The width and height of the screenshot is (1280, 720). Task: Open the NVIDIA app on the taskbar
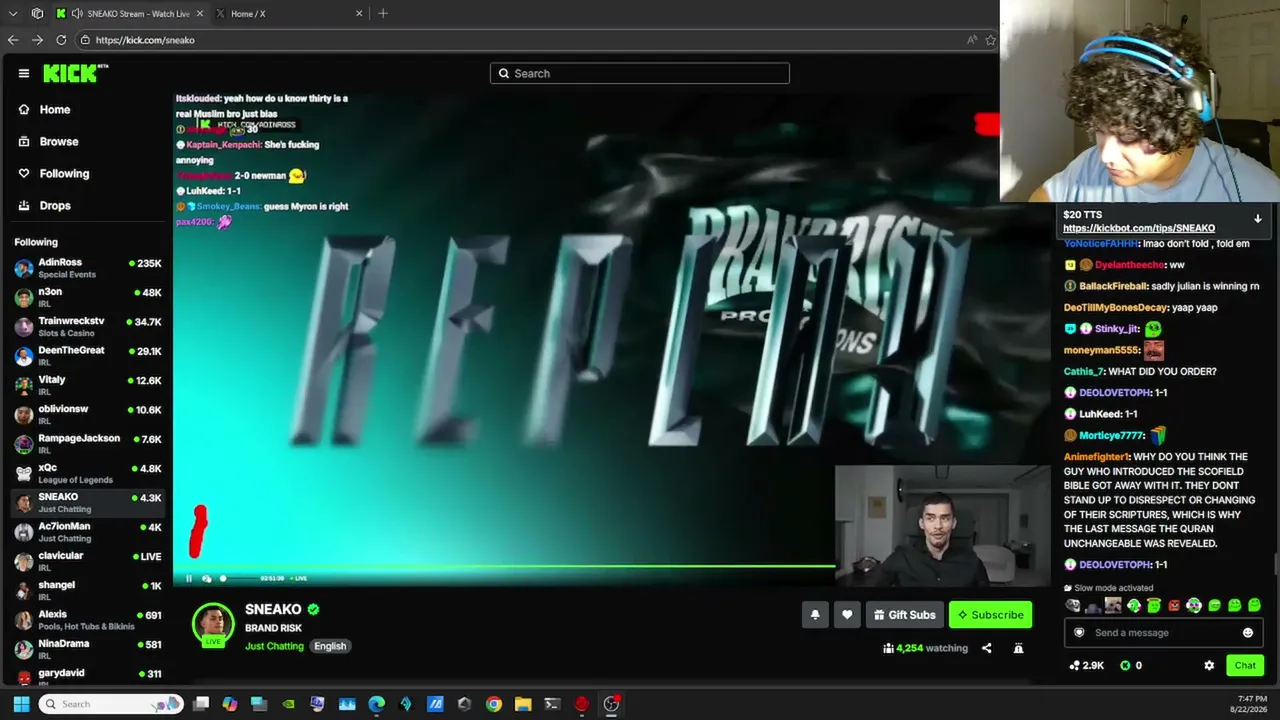tap(288, 704)
